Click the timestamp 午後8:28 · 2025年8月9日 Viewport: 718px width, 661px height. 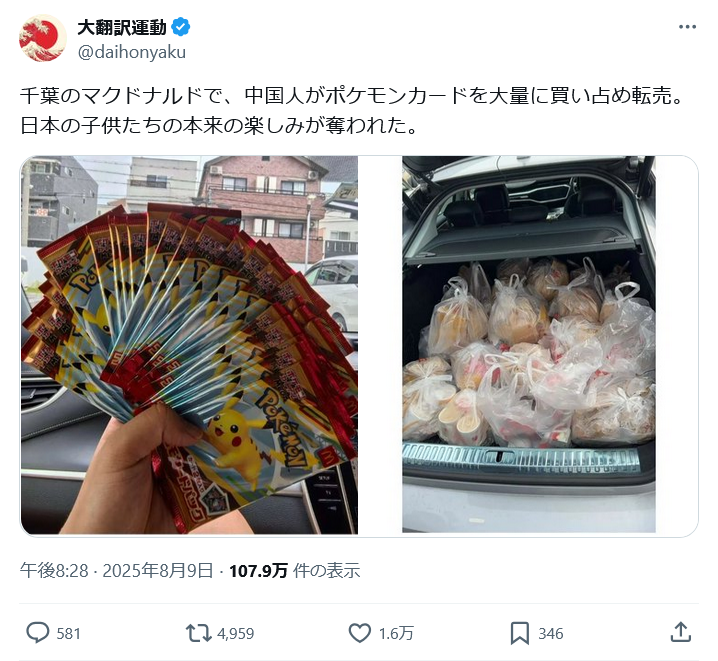pos(116,571)
